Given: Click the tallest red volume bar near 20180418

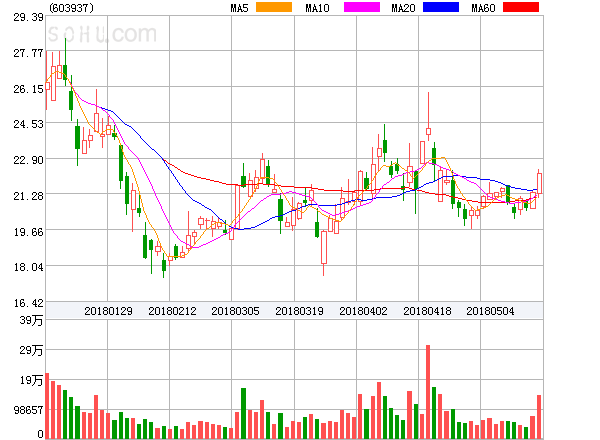Looking at the screenshot, I should click(x=428, y=392).
